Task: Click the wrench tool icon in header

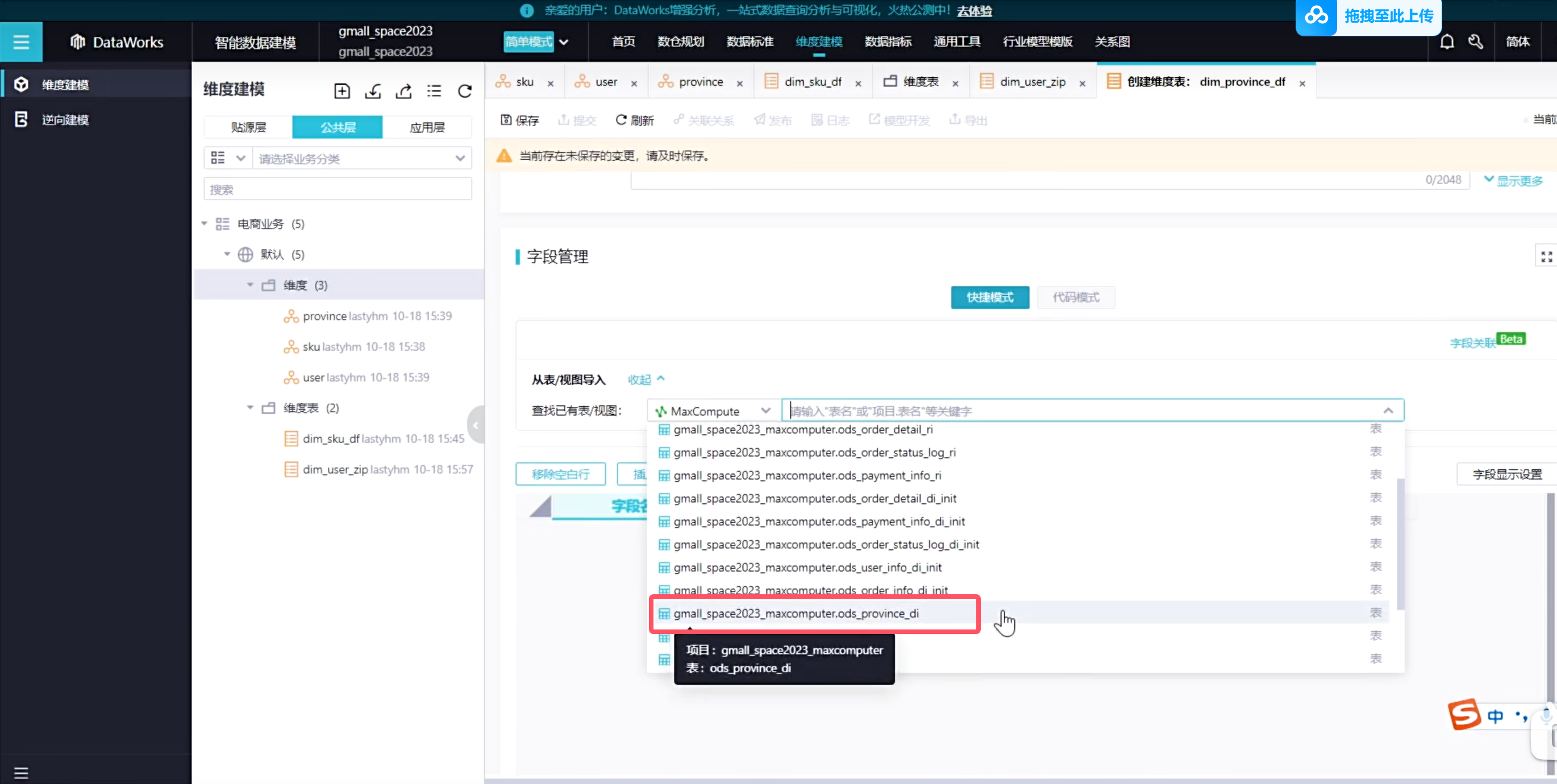Action: (1475, 41)
